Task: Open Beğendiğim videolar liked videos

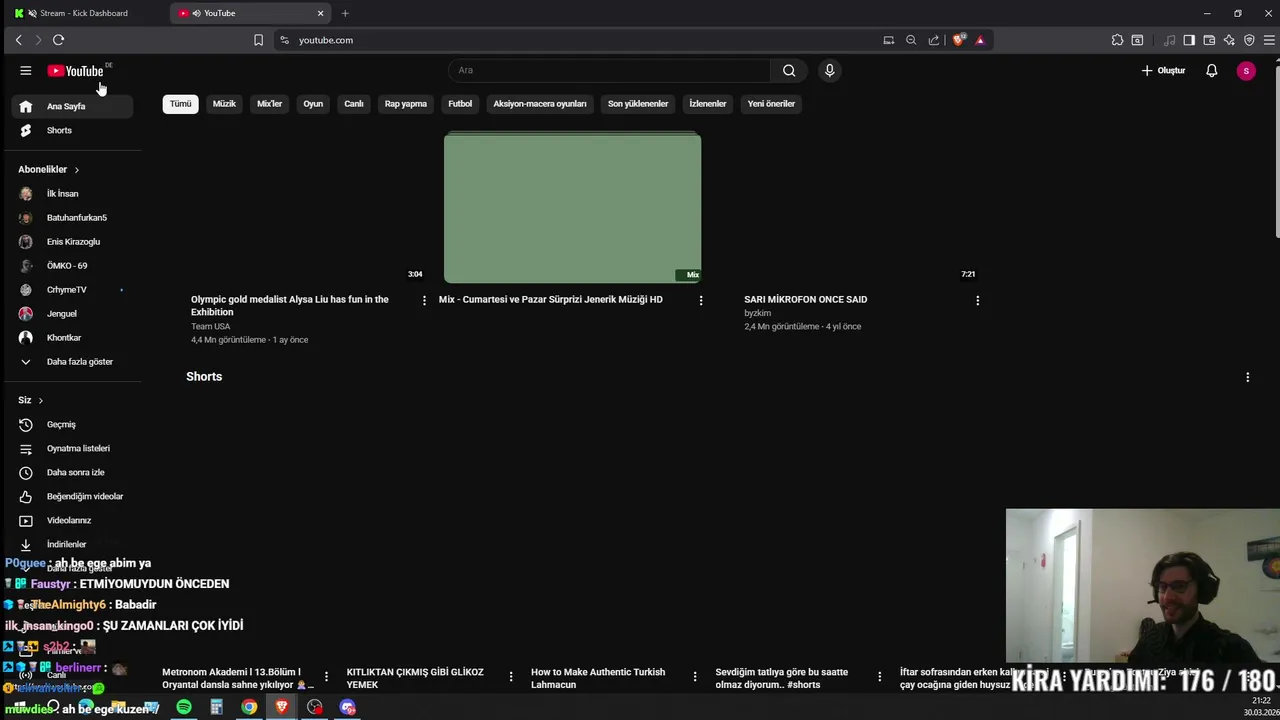Action: click(x=72, y=497)
